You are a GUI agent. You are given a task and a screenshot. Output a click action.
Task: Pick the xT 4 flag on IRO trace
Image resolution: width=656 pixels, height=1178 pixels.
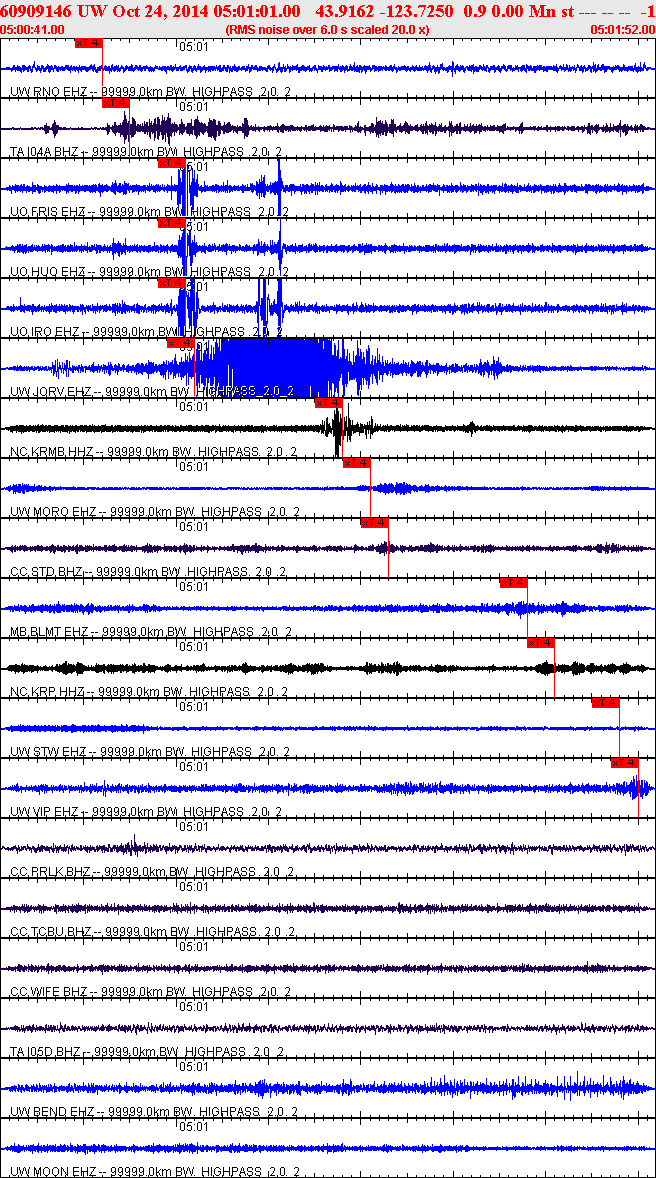click(x=171, y=282)
